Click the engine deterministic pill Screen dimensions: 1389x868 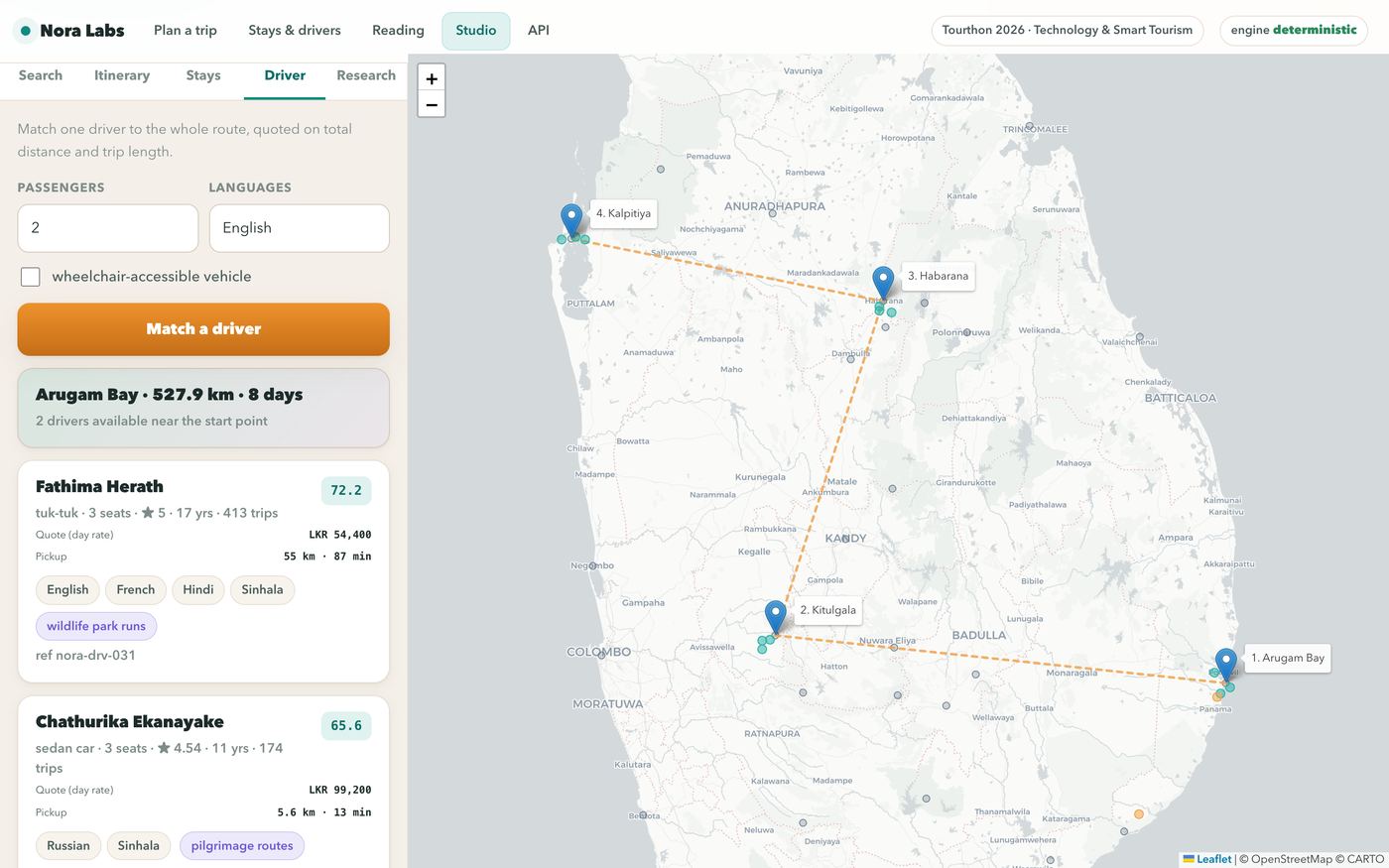[x=1294, y=31]
